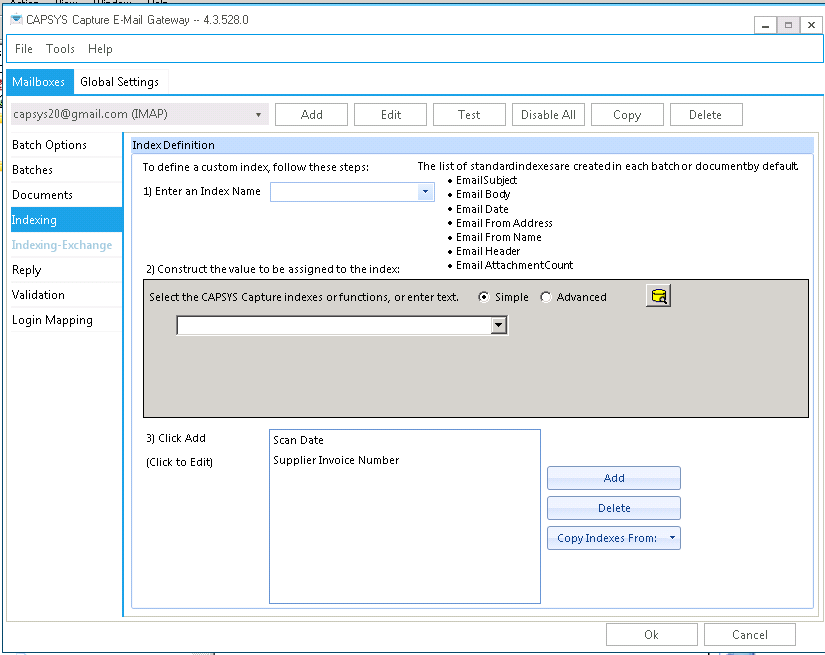Click the Email Header text
The image size is (825, 655).
pyautogui.click(x=488, y=251)
